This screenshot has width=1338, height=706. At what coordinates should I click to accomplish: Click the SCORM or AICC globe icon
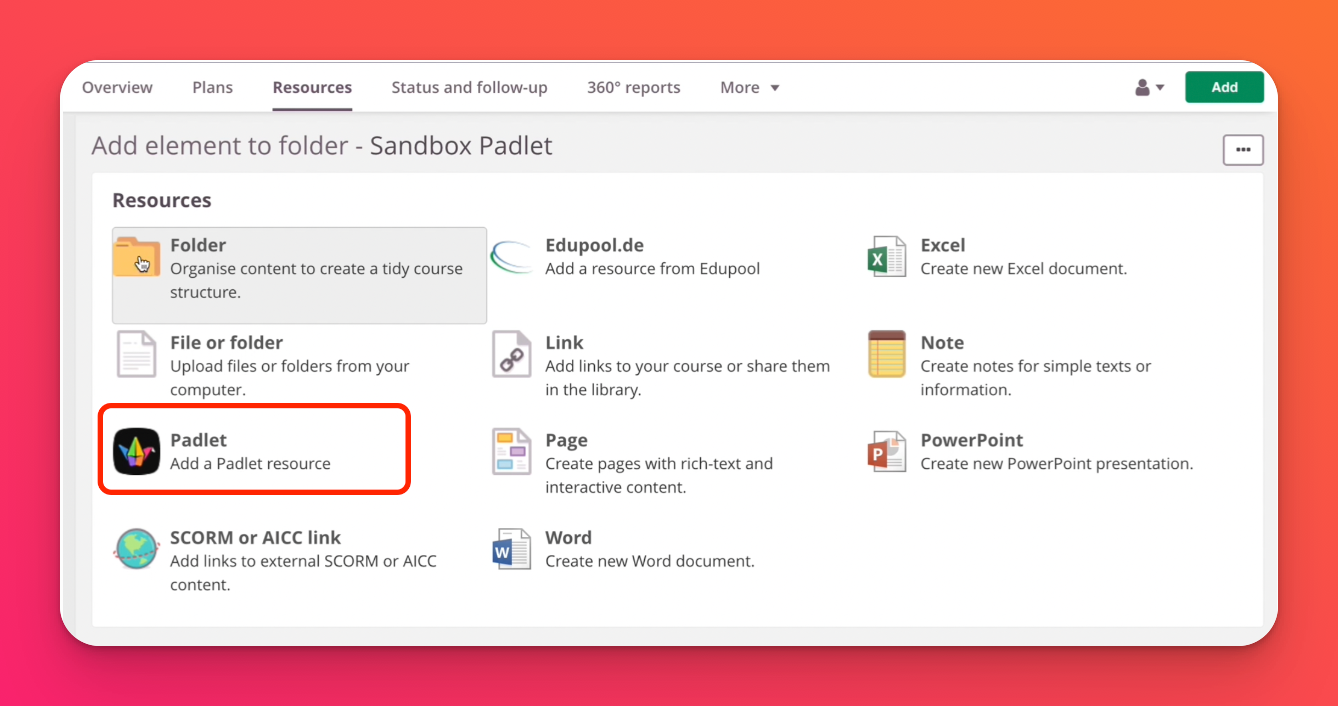137,549
